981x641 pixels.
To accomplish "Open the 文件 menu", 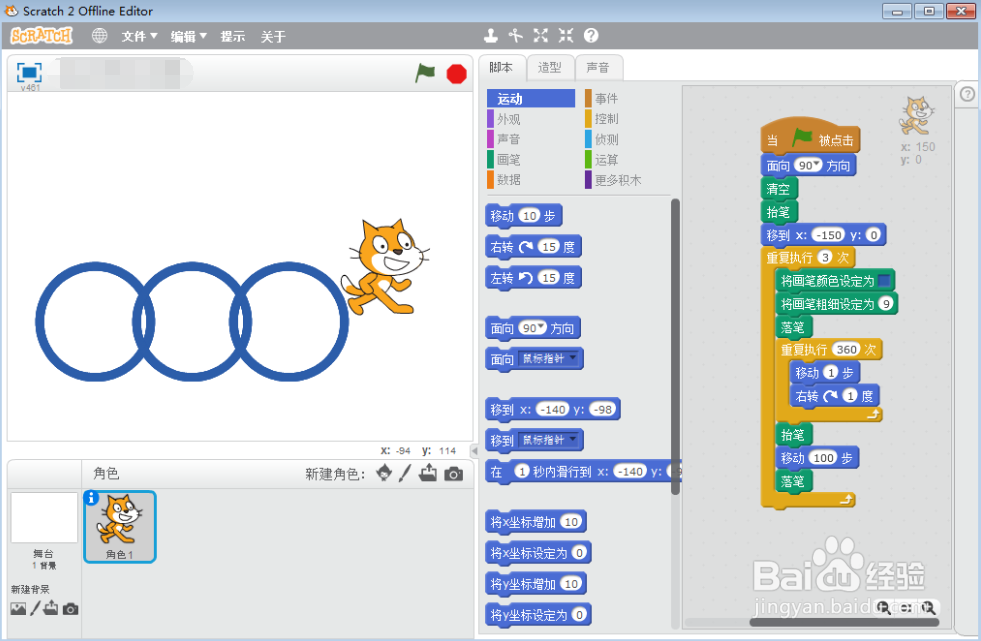I will point(139,36).
